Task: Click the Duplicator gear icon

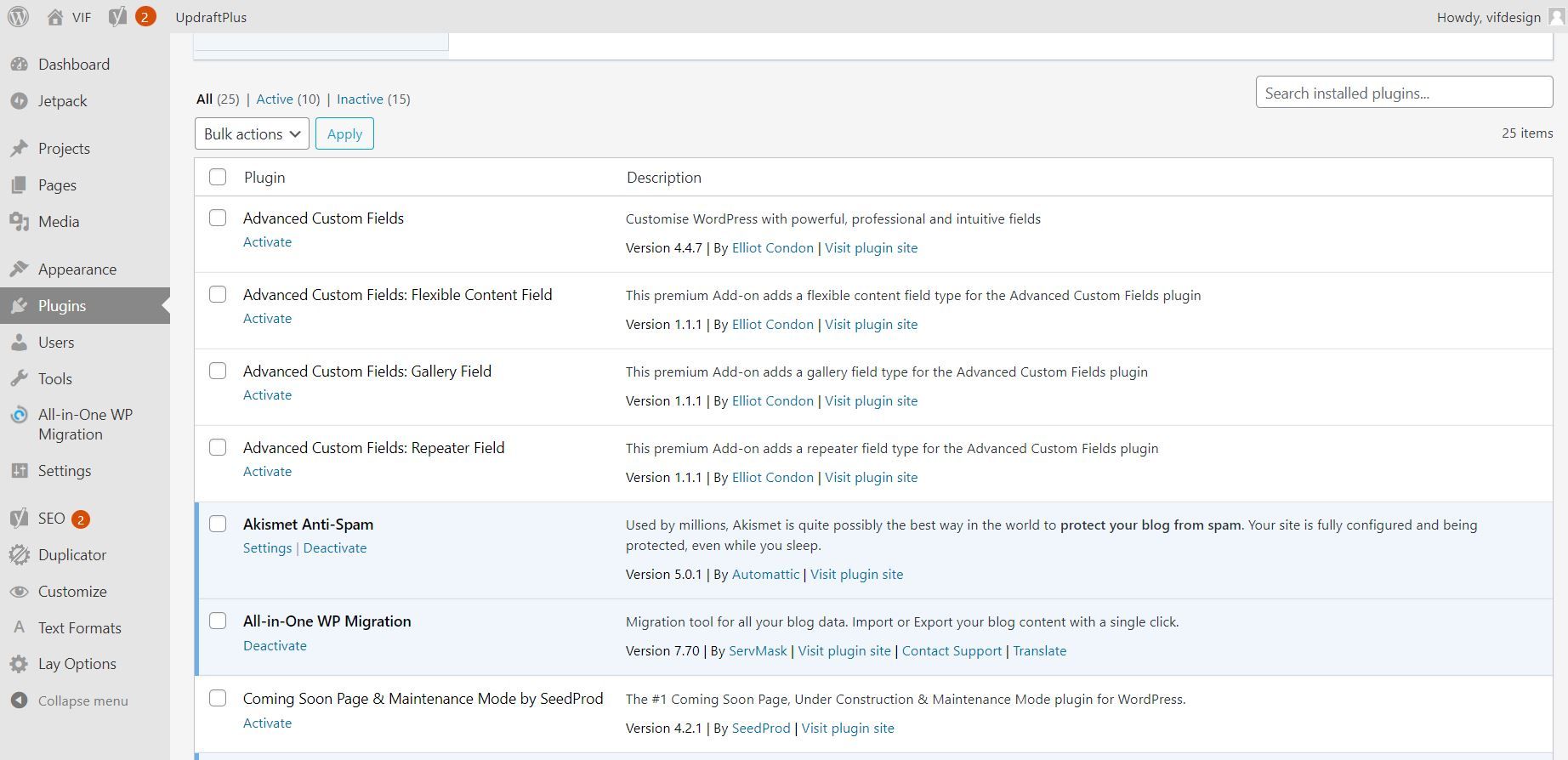Action: click(19, 555)
